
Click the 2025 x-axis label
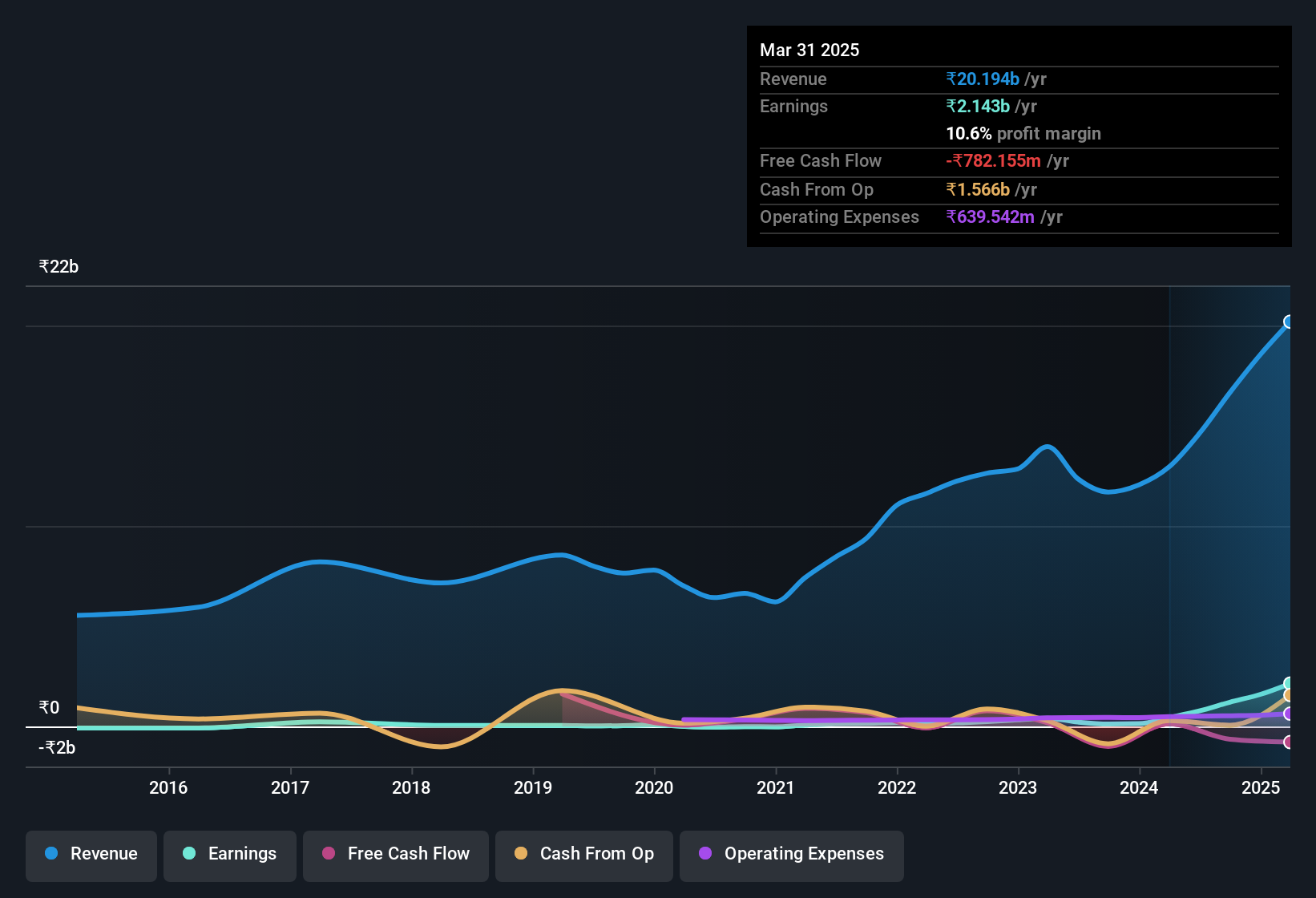click(1261, 787)
